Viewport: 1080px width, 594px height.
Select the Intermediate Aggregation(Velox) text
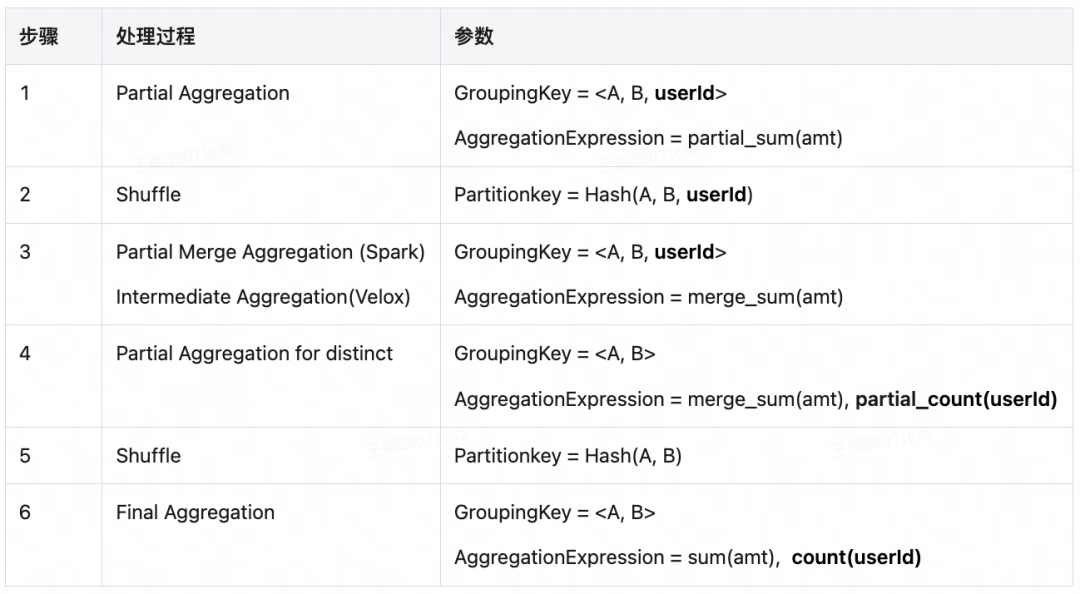coord(263,297)
